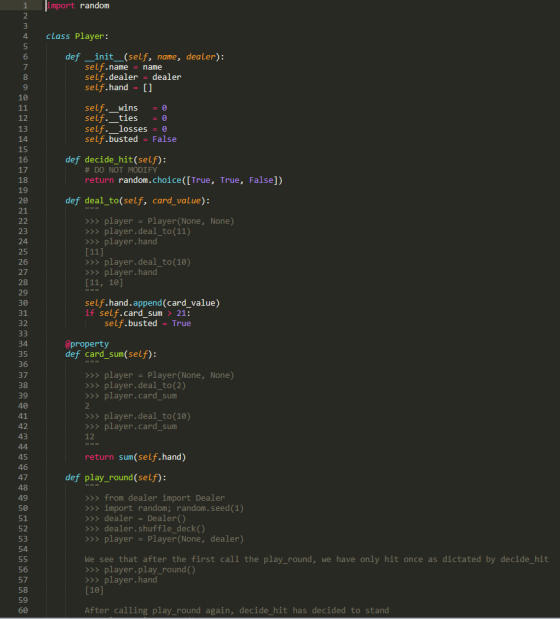Viewport: 560px width, 619px height.
Task: Click the 'self.__ties = 0' assignment
Action: pyautogui.click(x=125, y=118)
